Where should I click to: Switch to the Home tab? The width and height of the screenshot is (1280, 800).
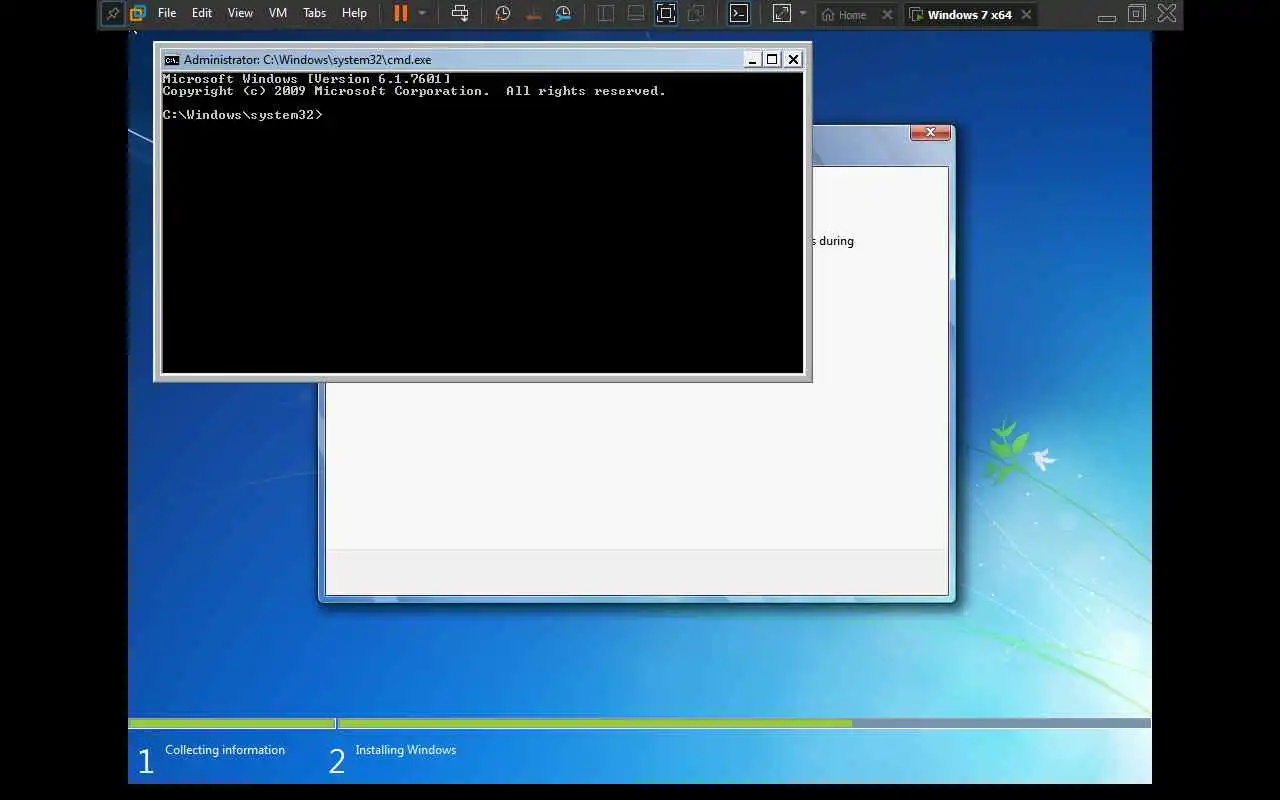coord(844,15)
